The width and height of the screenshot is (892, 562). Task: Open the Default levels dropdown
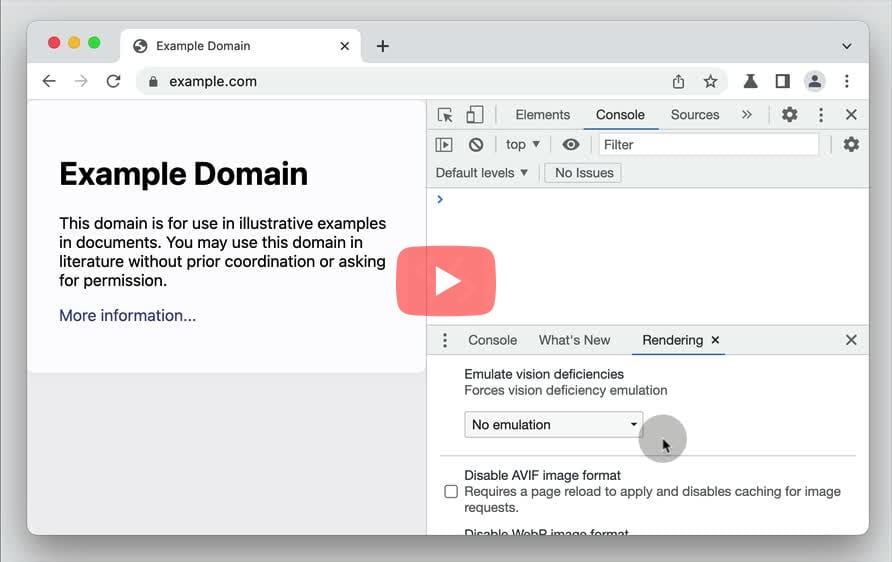[x=482, y=173]
